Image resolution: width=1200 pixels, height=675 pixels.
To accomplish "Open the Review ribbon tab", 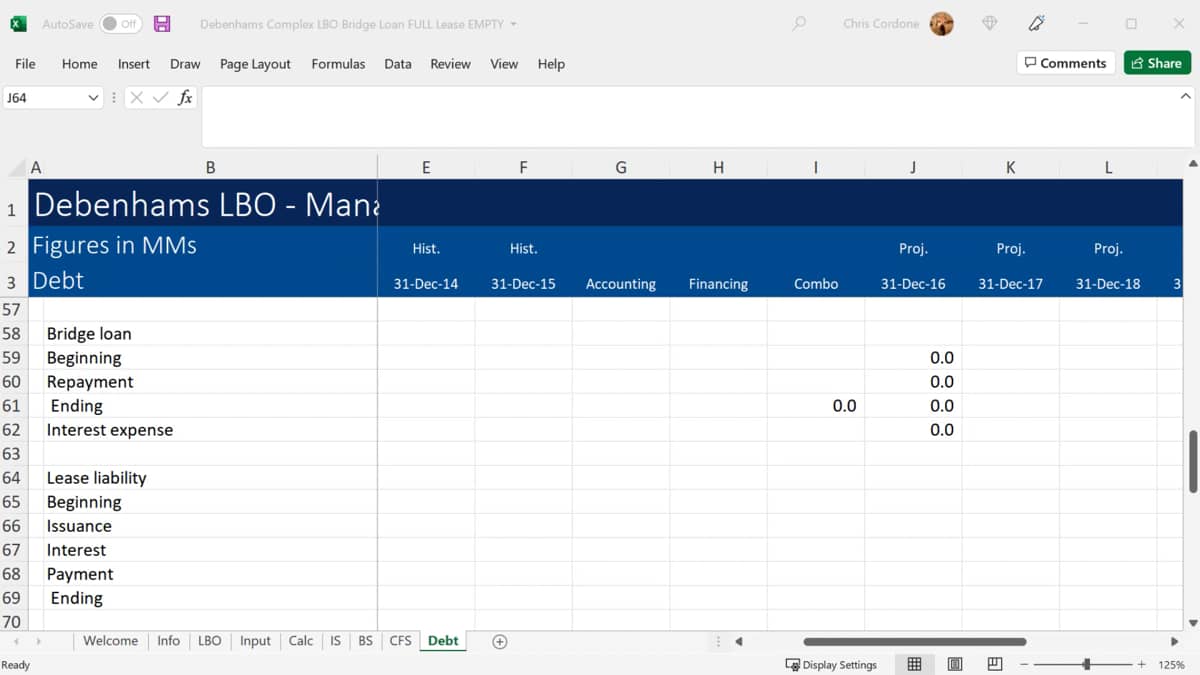I will point(450,64).
